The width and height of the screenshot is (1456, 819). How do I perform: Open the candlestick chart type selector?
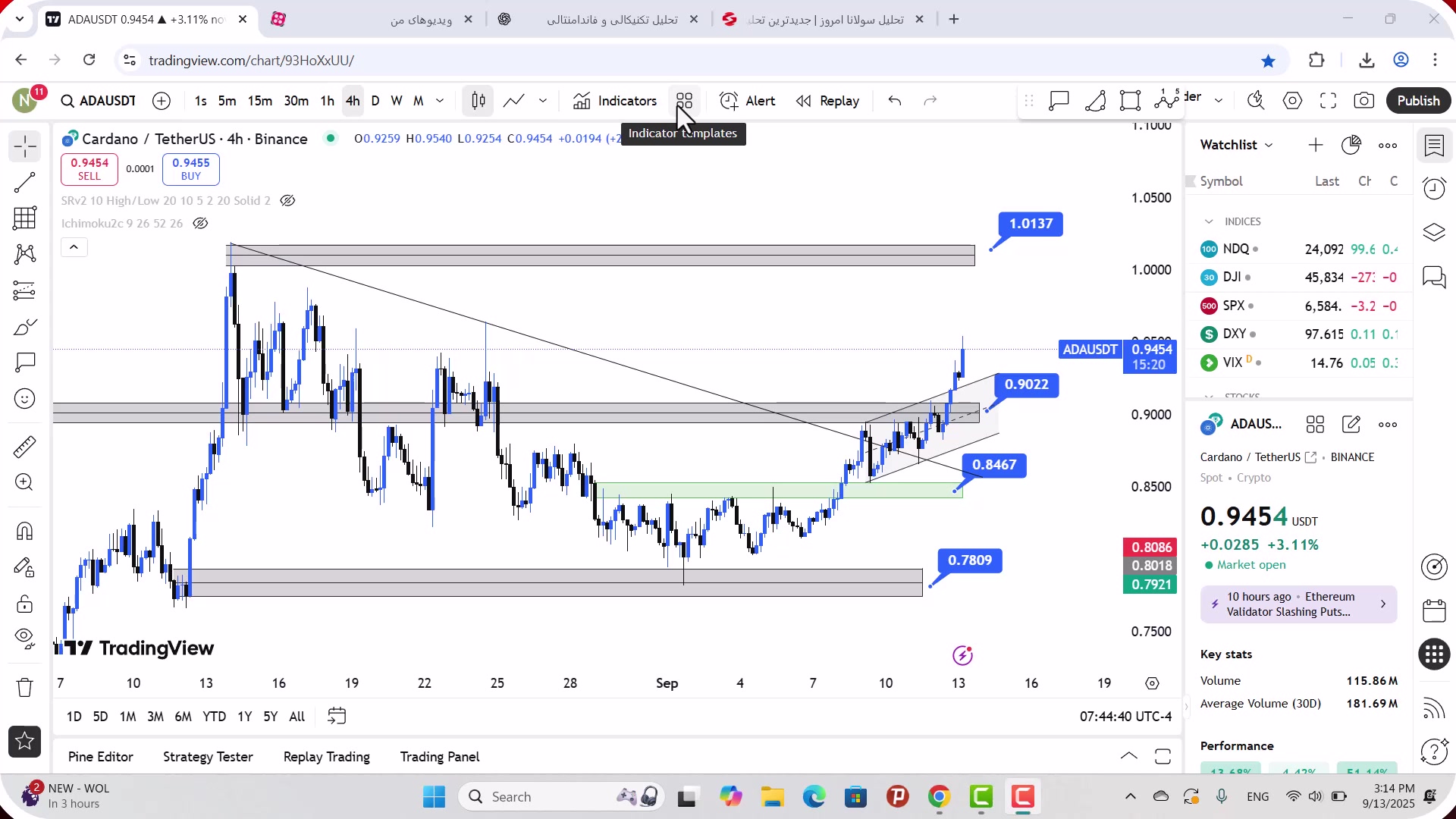(x=479, y=101)
